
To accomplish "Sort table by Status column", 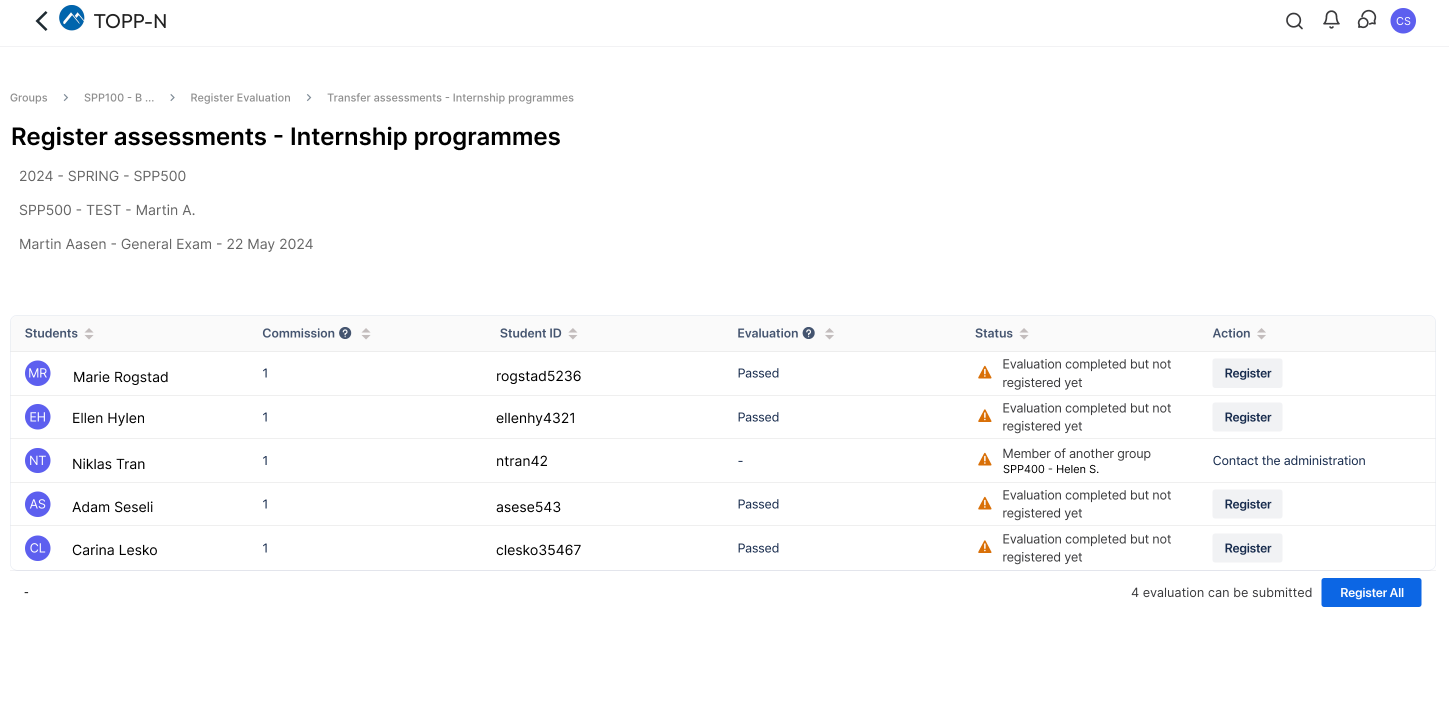I will coord(1024,334).
